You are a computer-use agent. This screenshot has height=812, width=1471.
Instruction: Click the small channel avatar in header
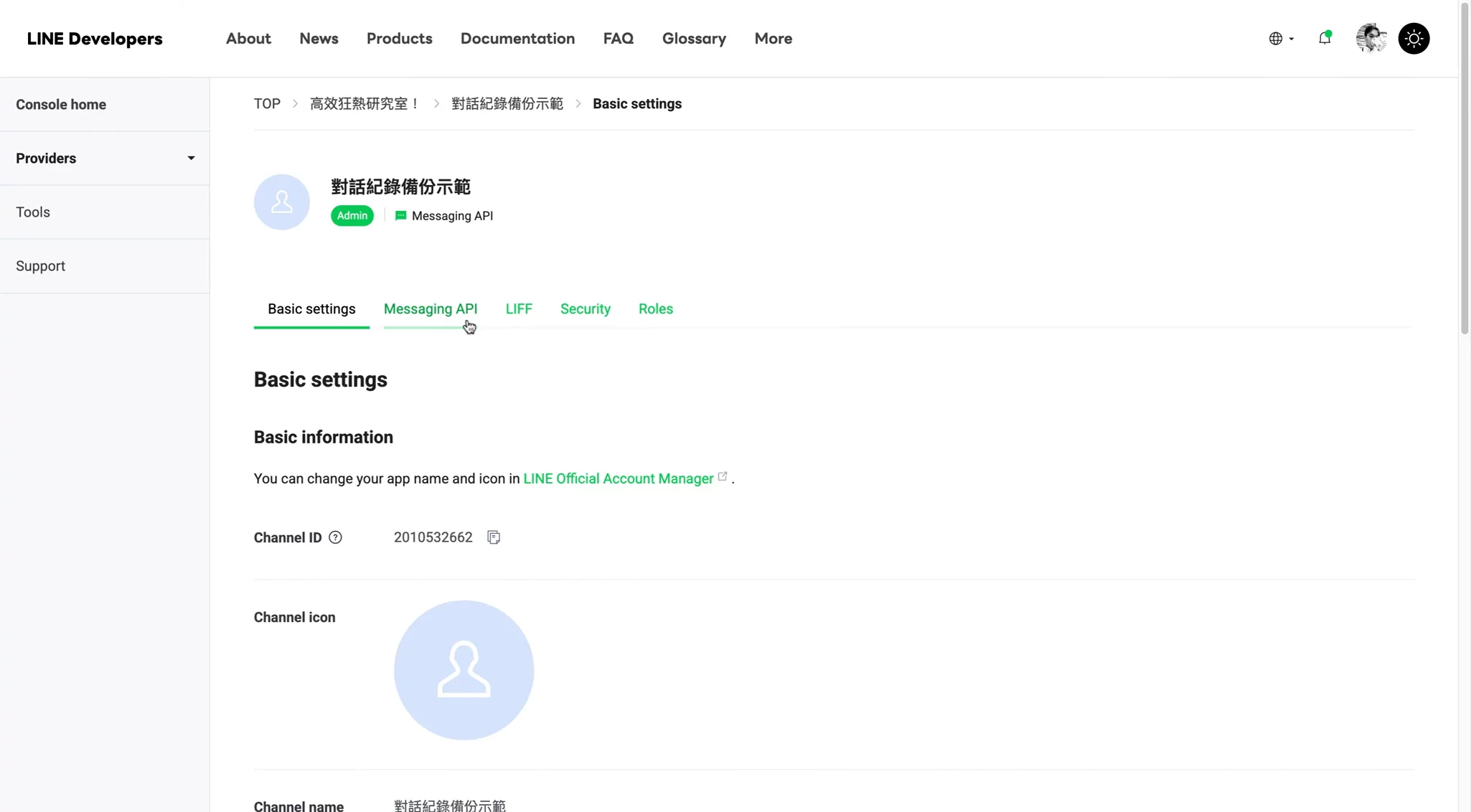coord(281,202)
